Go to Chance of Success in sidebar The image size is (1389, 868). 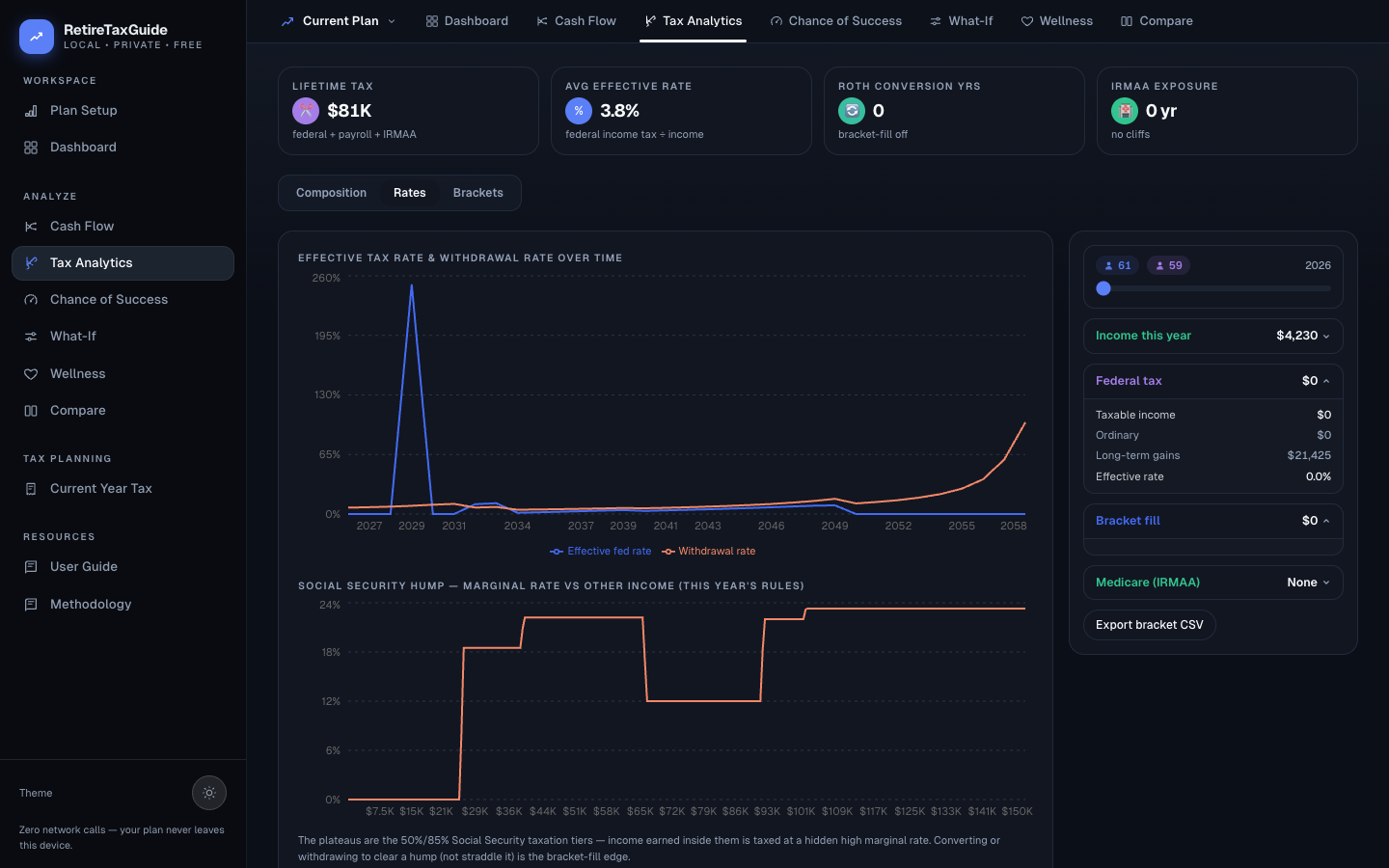(x=123, y=300)
